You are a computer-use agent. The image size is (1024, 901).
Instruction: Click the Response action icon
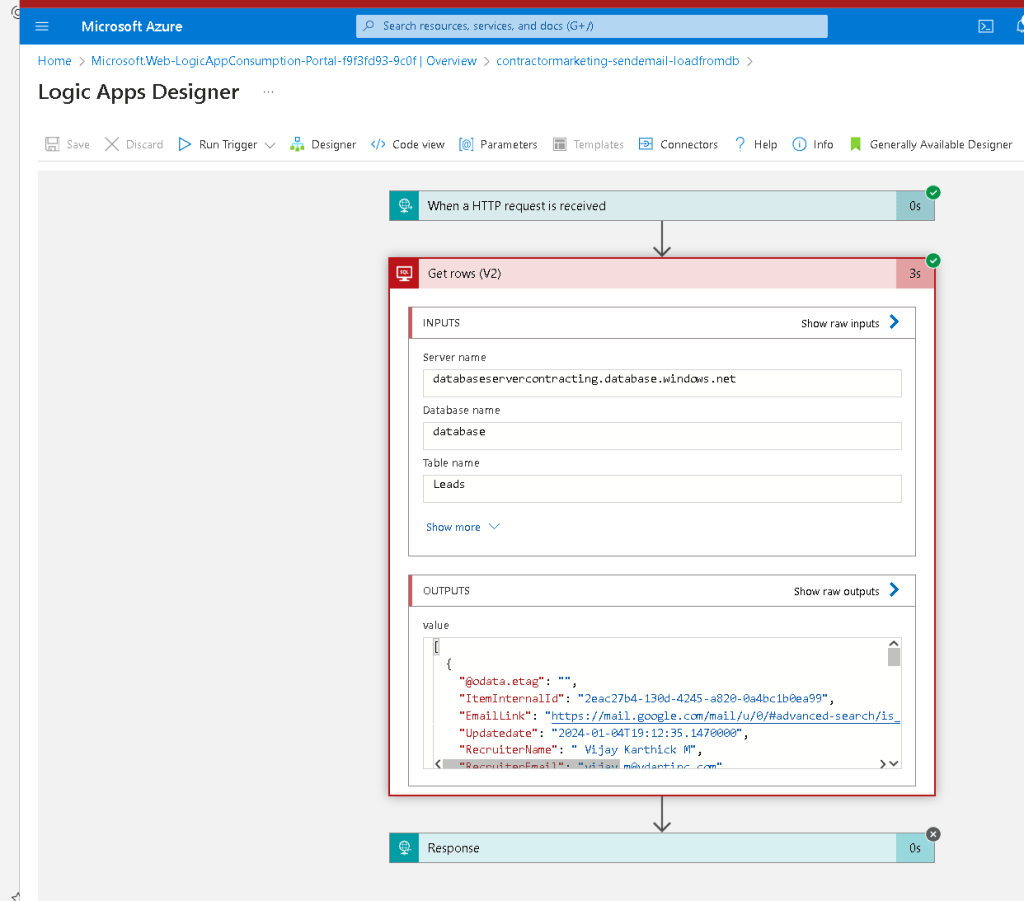tap(404, 847)
